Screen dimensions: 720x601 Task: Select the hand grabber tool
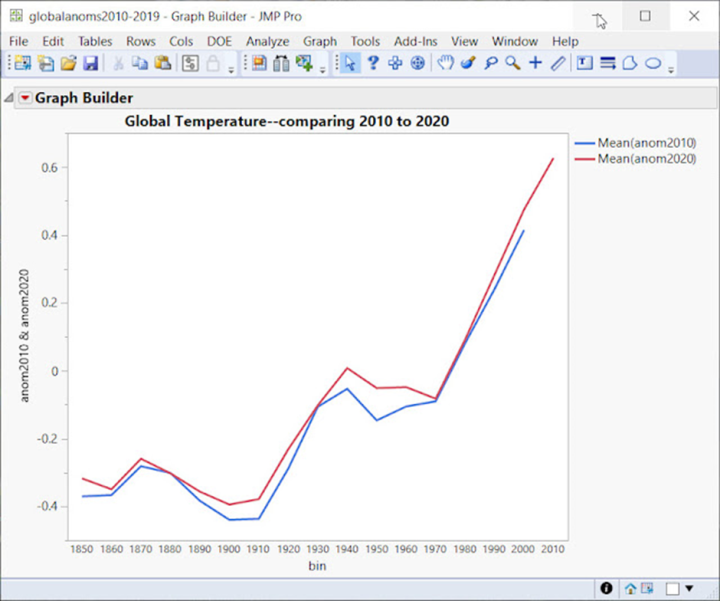pos(446,63)
